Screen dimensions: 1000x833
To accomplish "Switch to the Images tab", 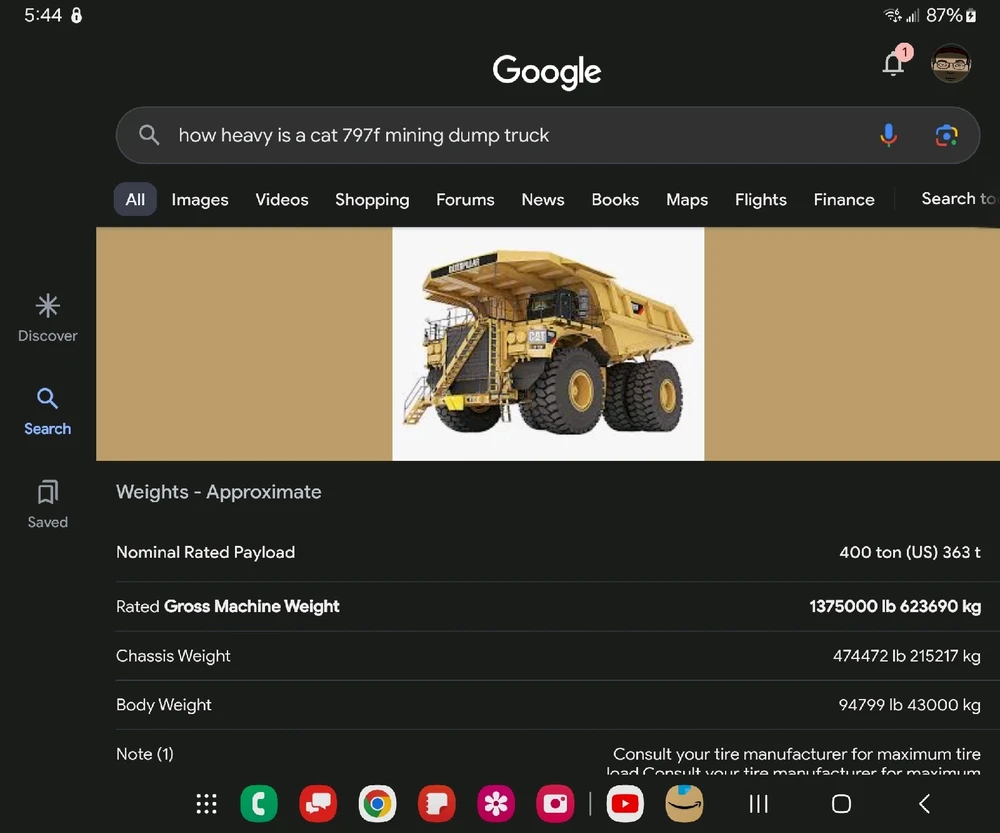I will click(200, 200).
